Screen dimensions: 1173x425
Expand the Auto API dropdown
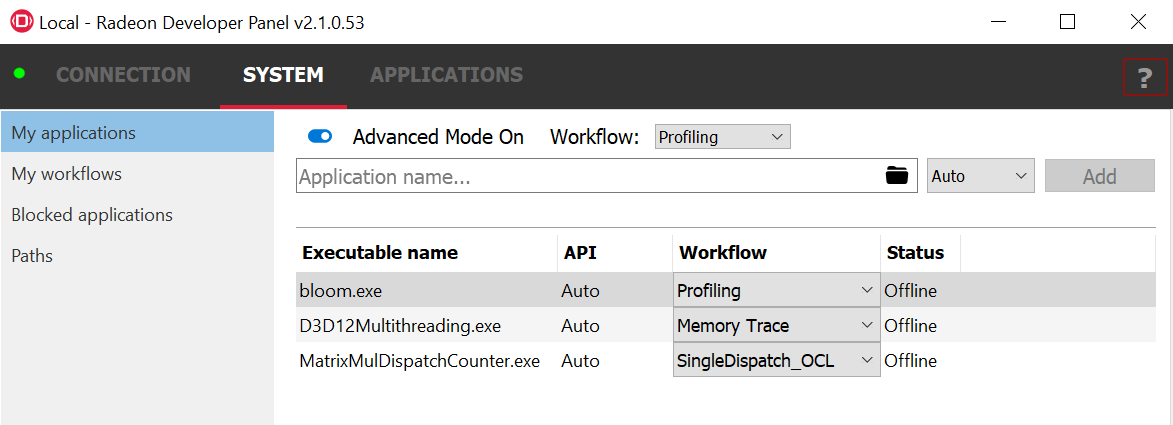point(979,176)
